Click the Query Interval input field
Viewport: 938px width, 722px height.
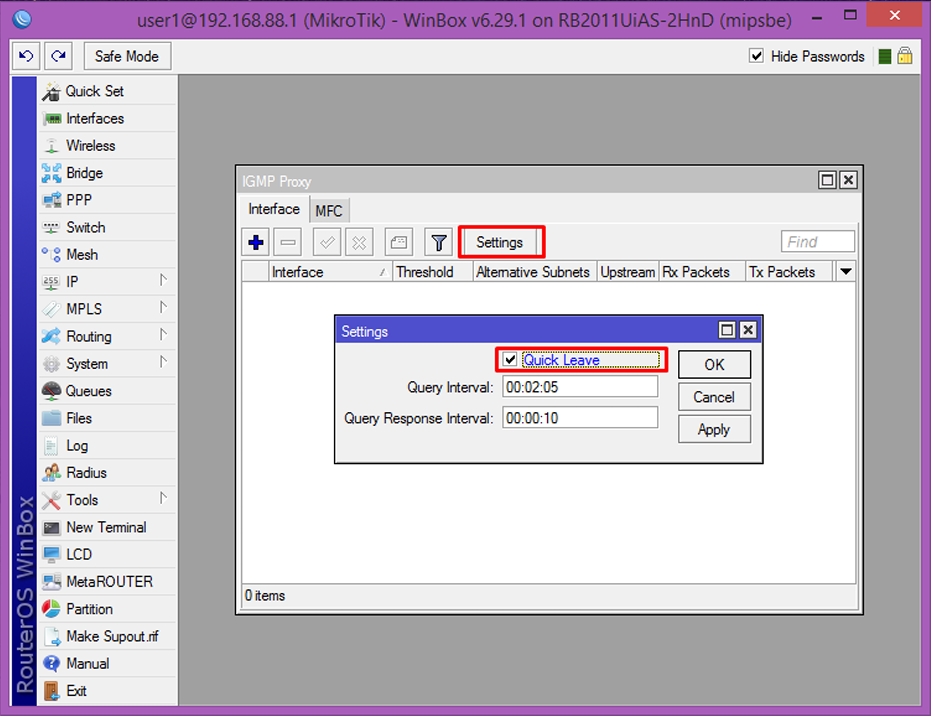click(580, 387)
